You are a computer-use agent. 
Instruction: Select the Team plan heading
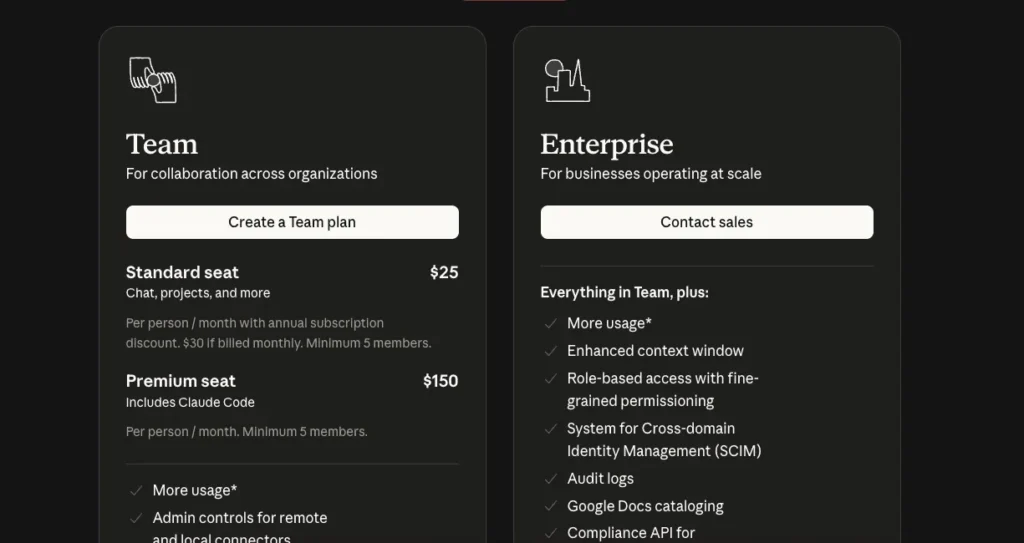162,144
